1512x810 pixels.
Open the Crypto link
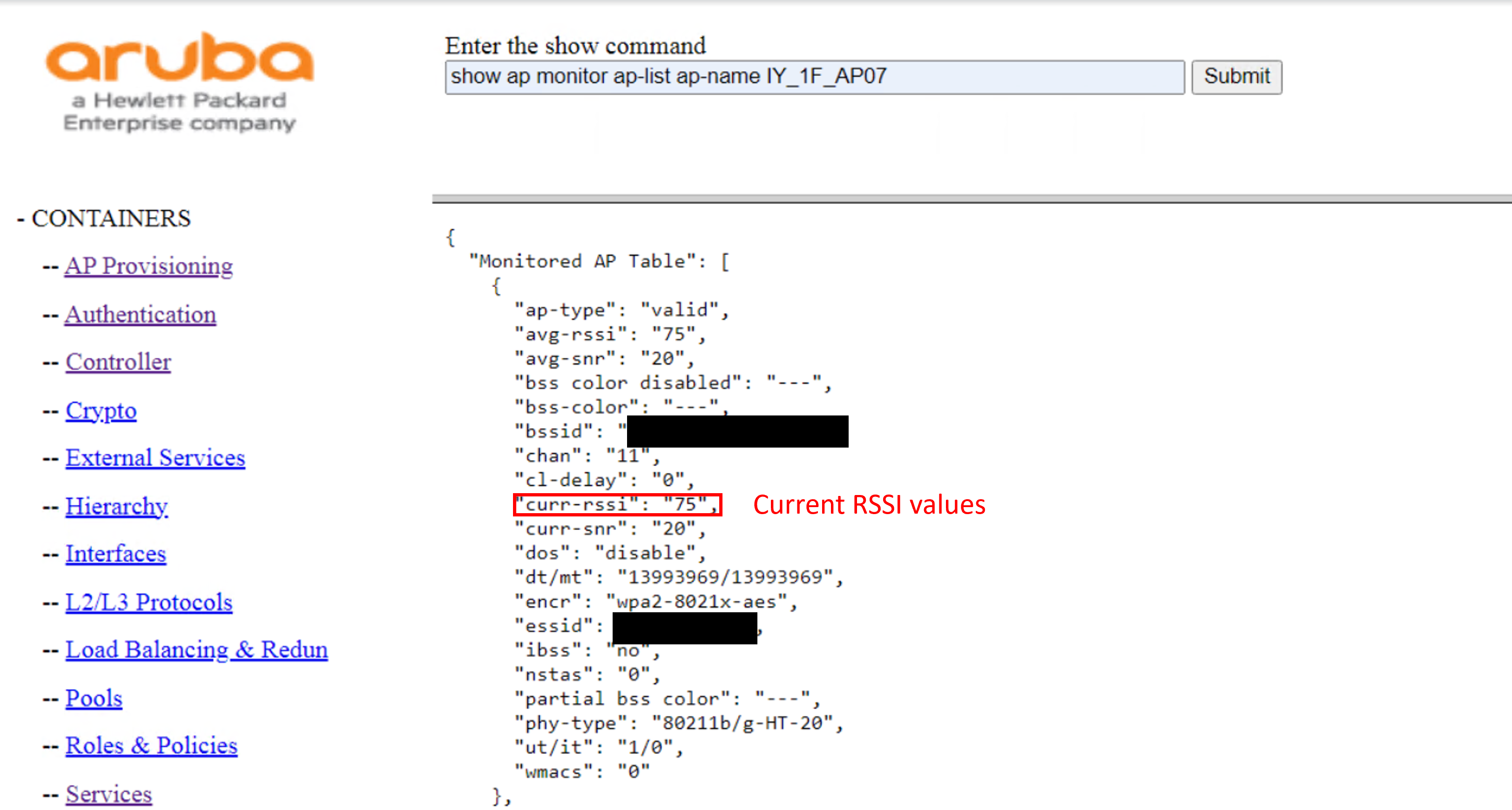101,410
